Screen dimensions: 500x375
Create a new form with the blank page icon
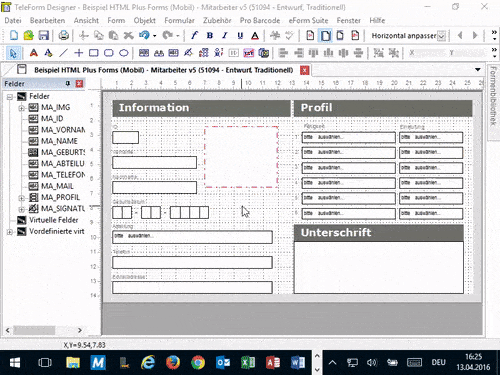click(14, 35)
